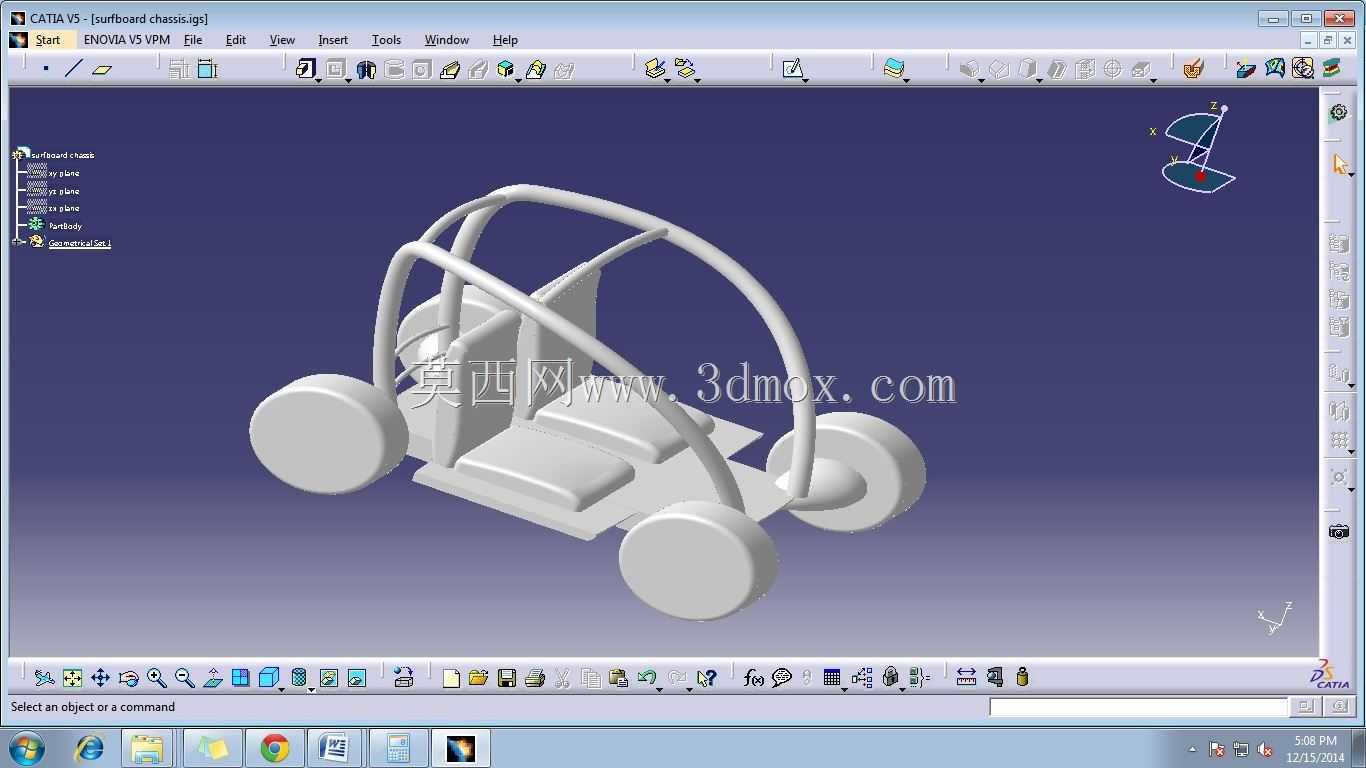Screen dimensions: 1366x768
Task: Click the Fit All In icon
Action: point(72,678)
